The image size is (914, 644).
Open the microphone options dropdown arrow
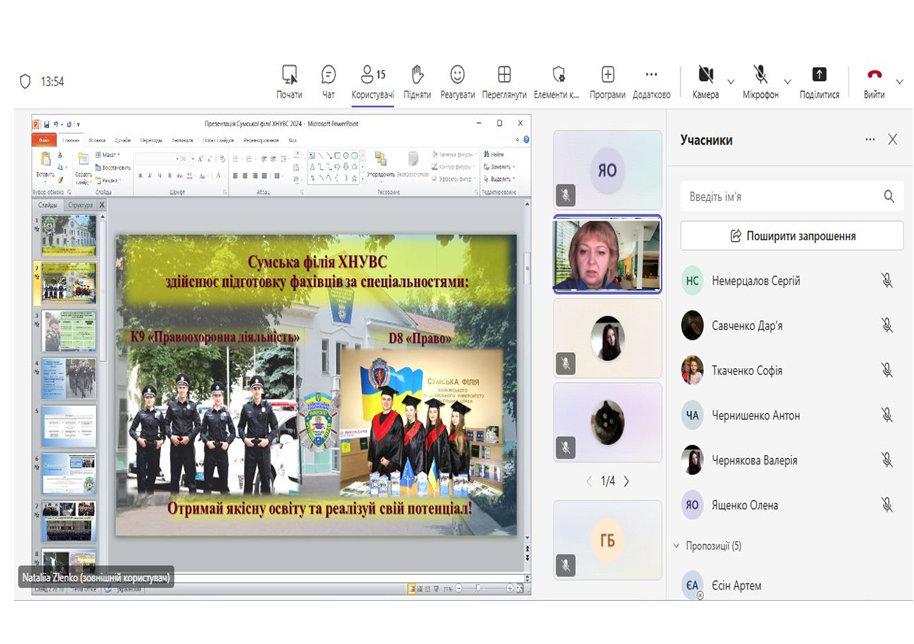(x=787, y=81)
